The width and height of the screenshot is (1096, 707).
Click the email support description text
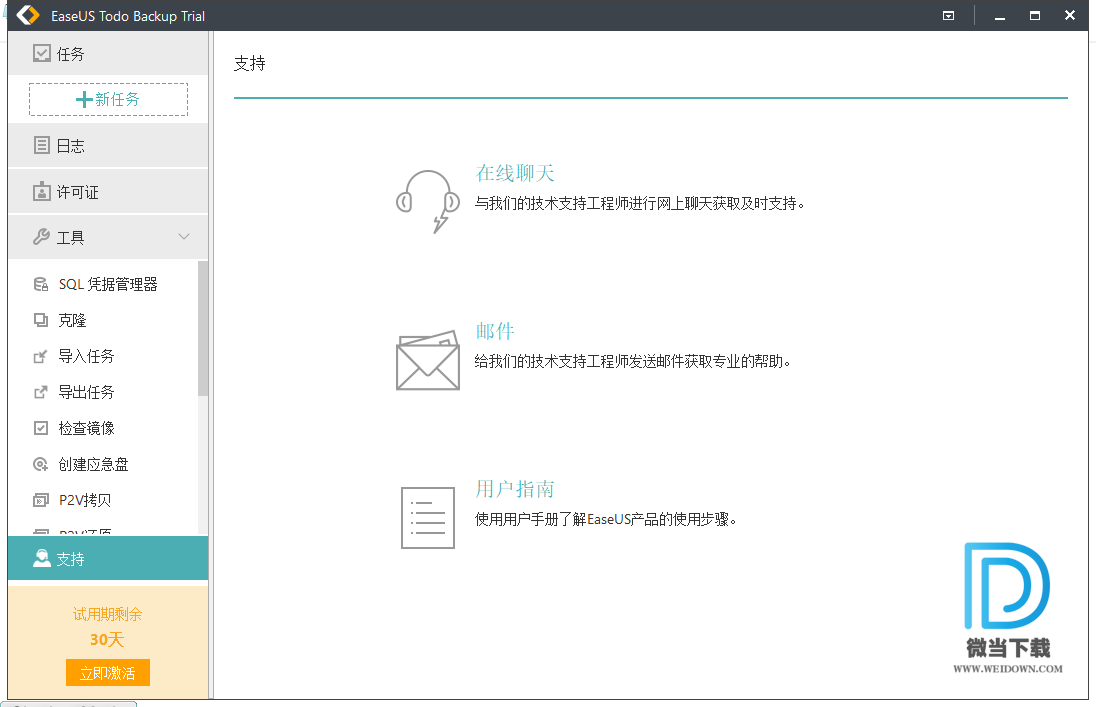[x=633, y=362]
